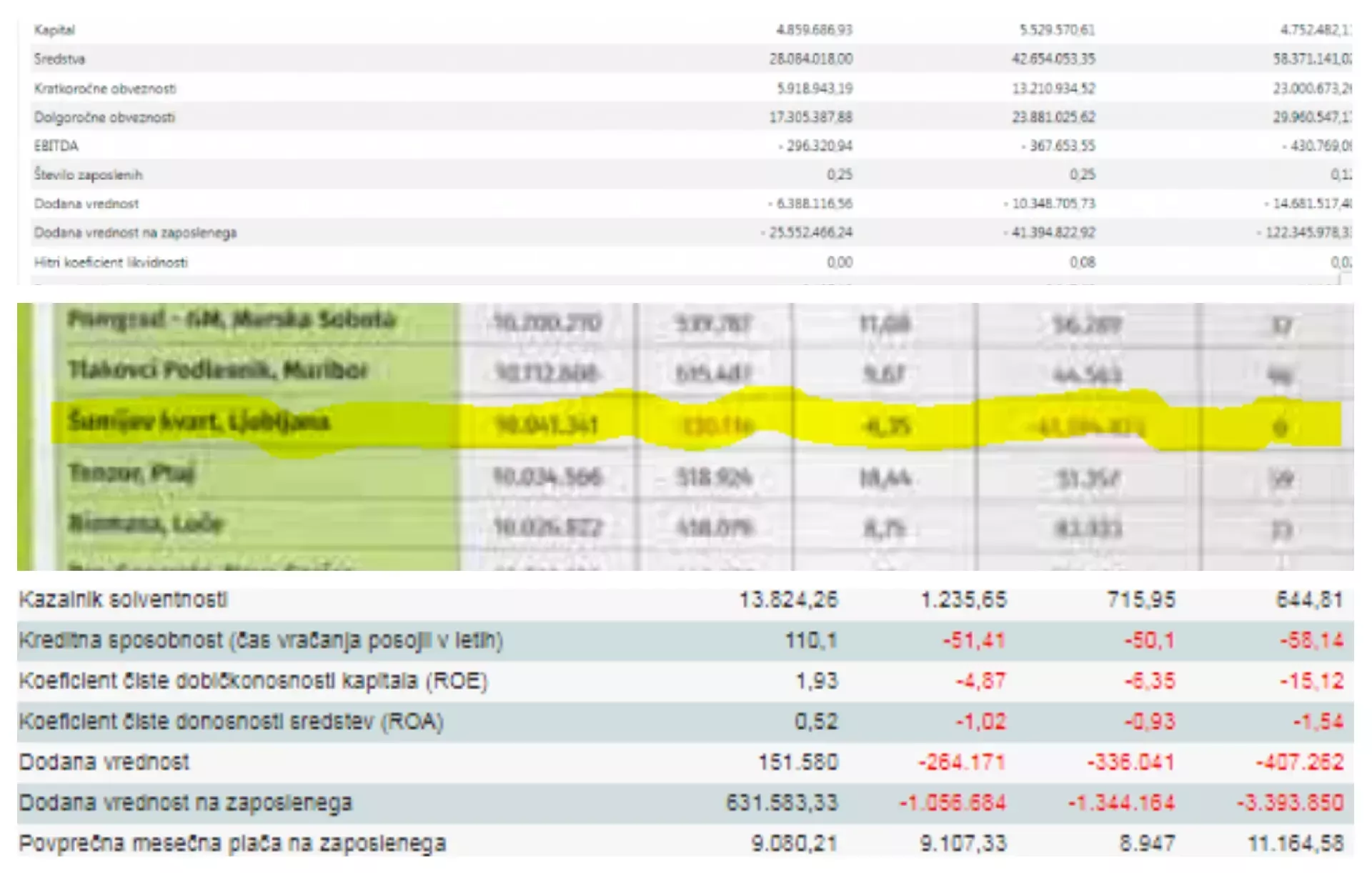The width and height of the screenshot is (1372, 873).
Task: Click the Pomgrad - GM, Murska Sobota row
Action: [231, 320]
